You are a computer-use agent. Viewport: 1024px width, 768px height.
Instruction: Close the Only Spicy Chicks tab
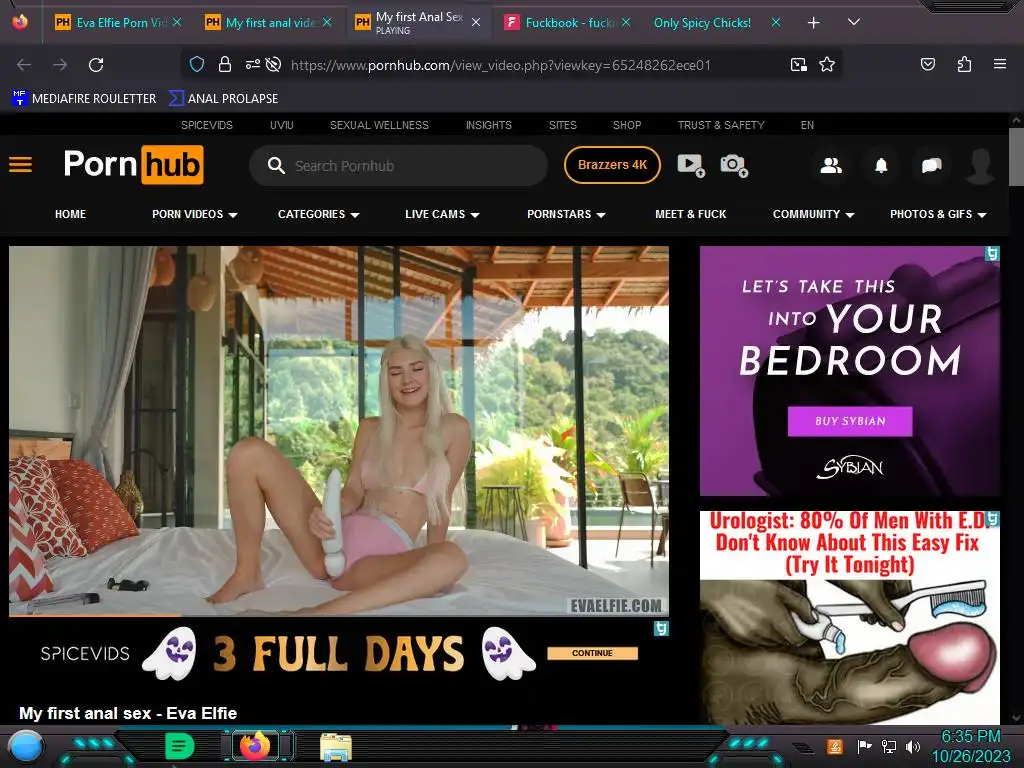[776, 22]
